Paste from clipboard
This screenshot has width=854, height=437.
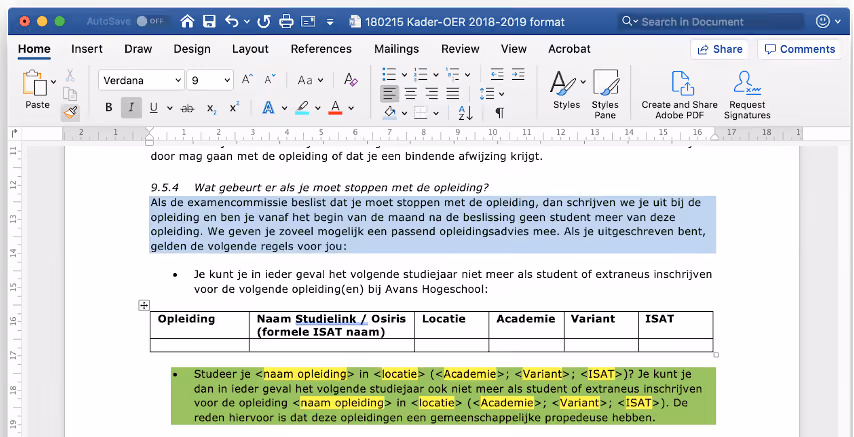[x=36, y=90]
